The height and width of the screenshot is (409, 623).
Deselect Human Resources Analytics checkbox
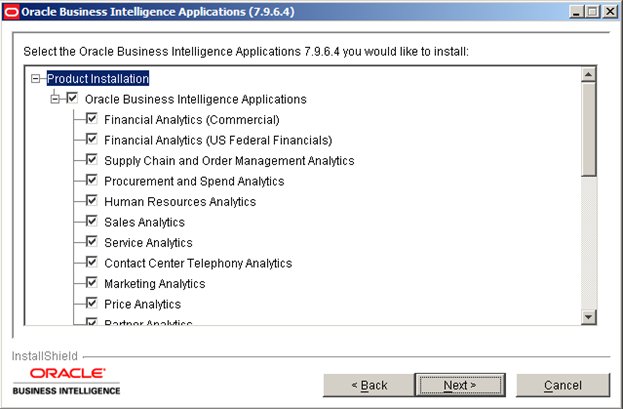coord(92,200)
